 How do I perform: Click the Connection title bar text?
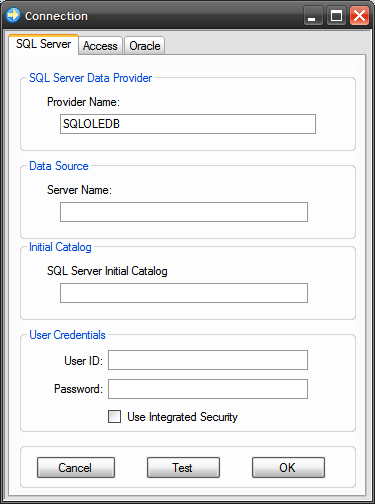click(x=56, y=16)
